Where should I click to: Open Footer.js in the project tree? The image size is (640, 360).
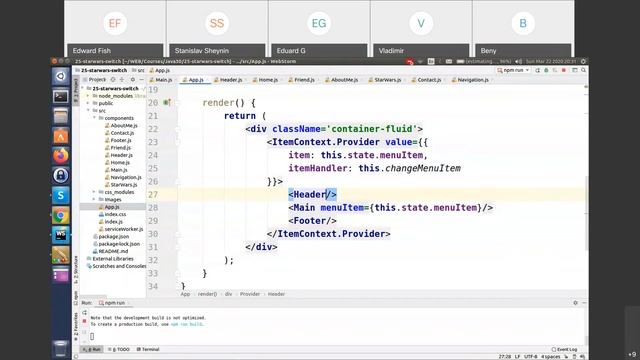click(x=121, y=140)
